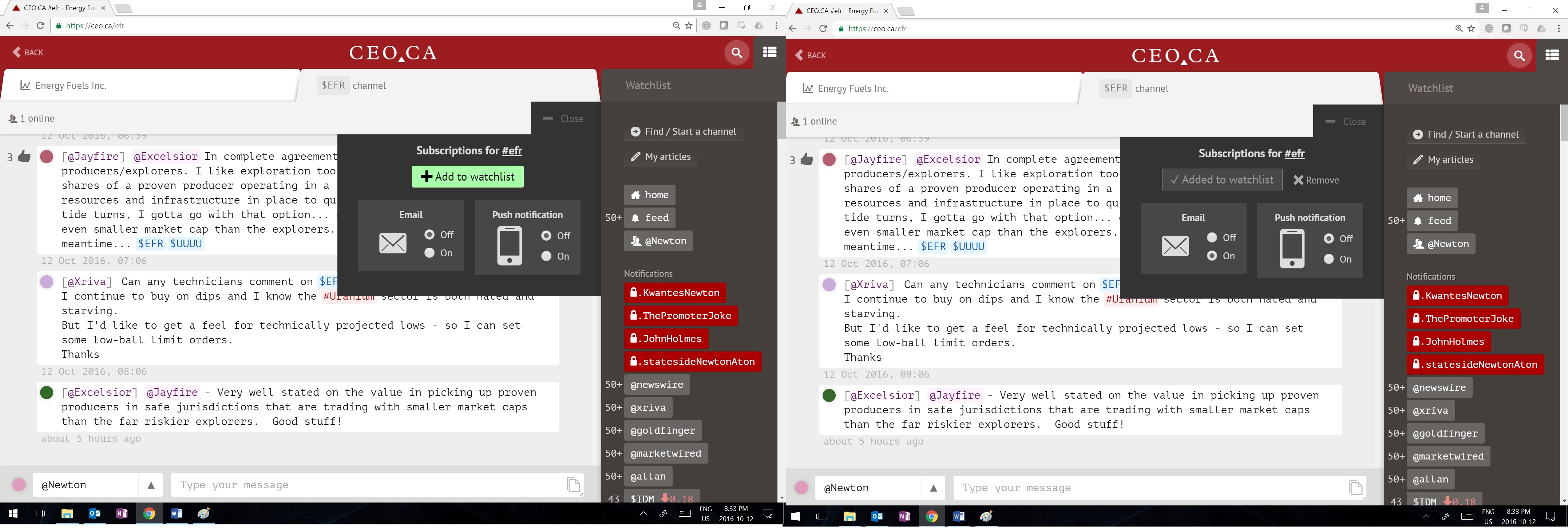This screenshot has width=1568, height=528.
Task: Click the phone push-notification icon in right window
Action: pyautogui.click(x=1292, y=248)
